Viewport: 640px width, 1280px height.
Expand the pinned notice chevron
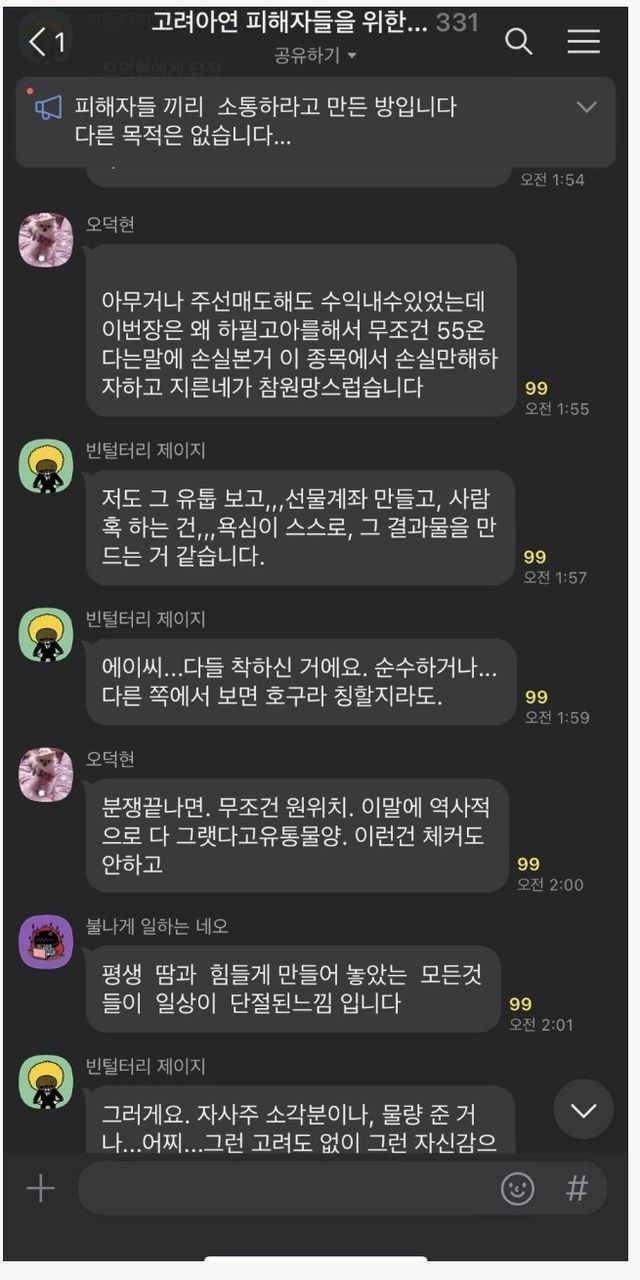[x=587, y=107]
